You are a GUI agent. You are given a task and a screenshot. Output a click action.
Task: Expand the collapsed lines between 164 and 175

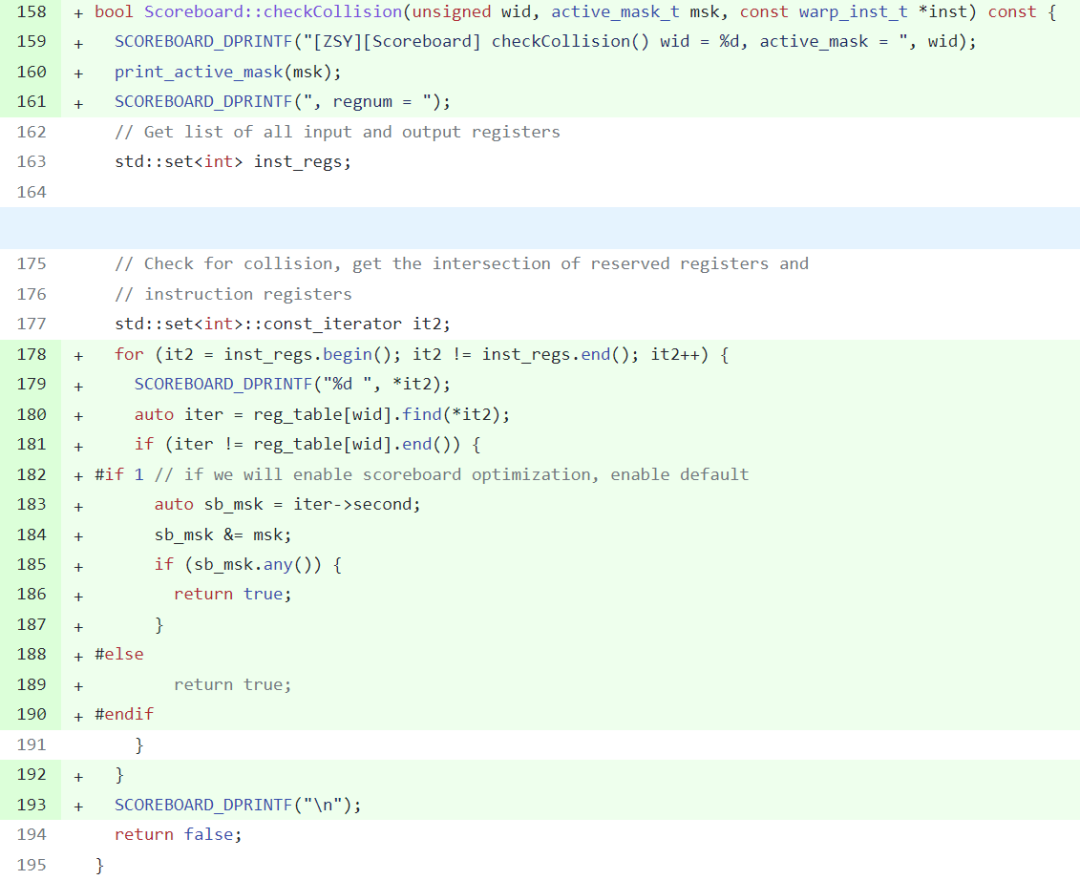pos(540,228)
